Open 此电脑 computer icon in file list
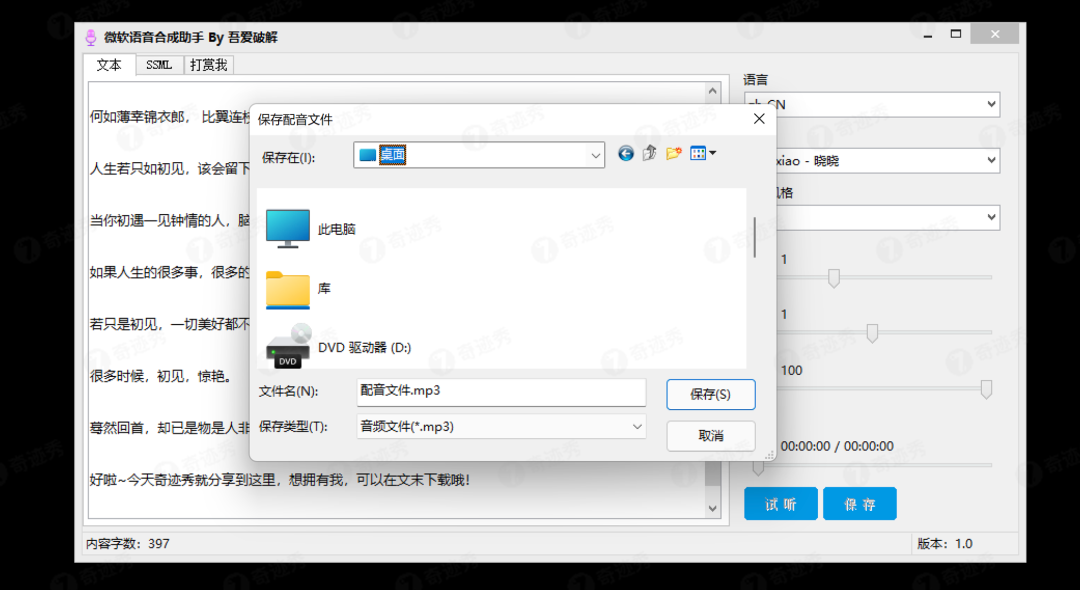This screenshot has height=590, width=1080. [x=288, y=229]
